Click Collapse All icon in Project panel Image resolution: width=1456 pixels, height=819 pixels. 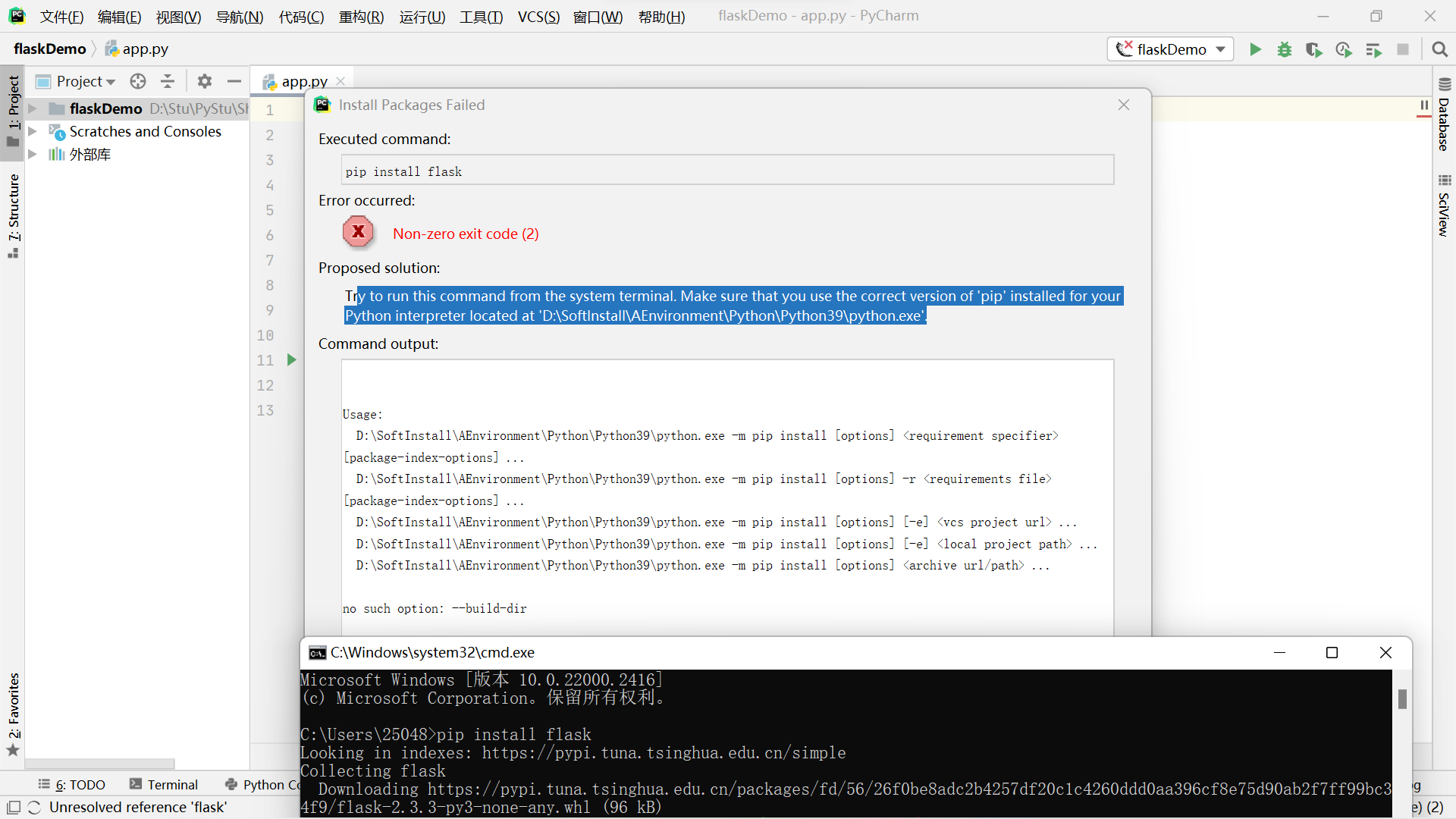(168, 81)
